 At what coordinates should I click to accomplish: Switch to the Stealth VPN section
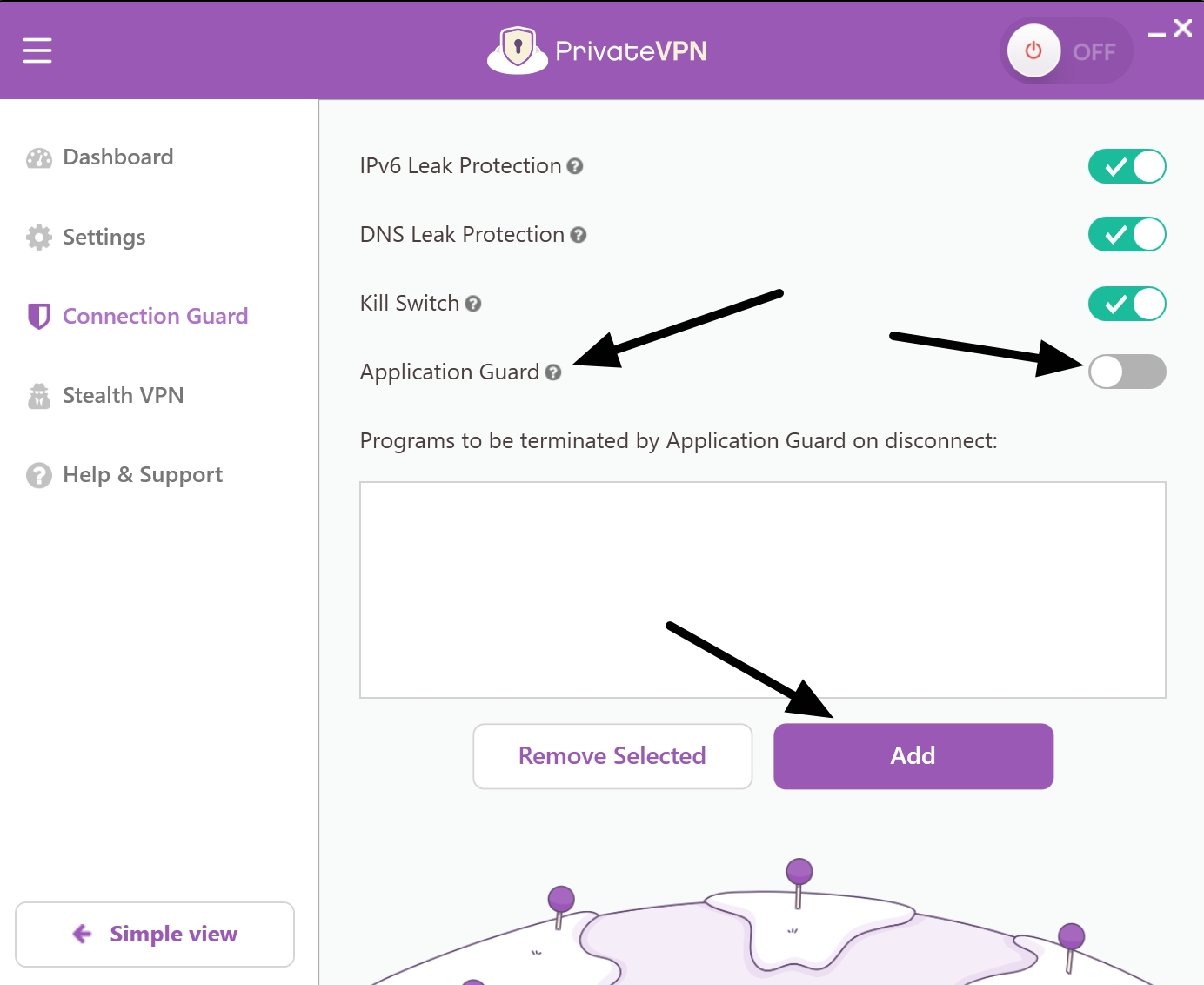pyautogui.click(x=122, y=395)
